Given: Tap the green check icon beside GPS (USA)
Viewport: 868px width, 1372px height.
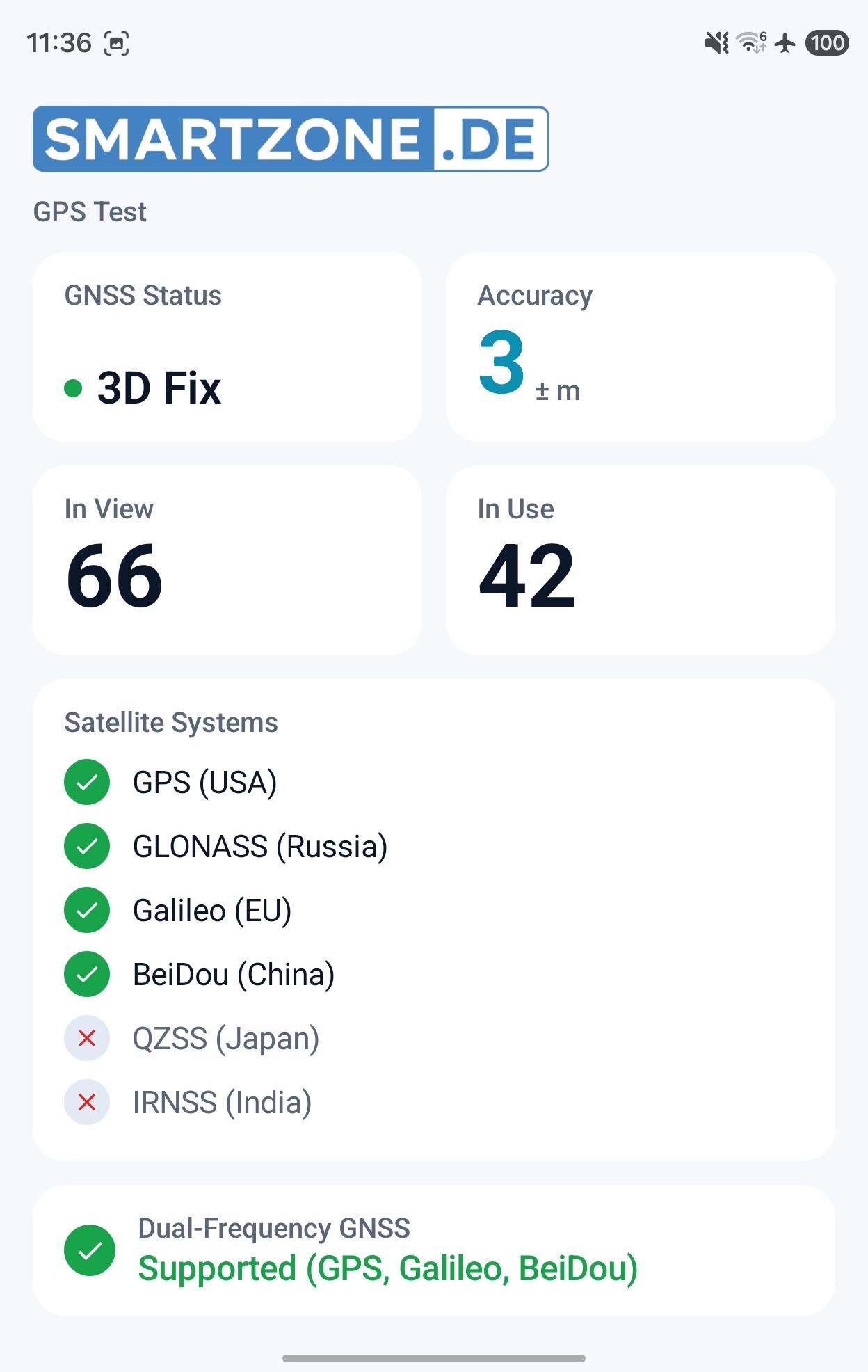Looking at the screenshot, I should tap(87, 782).
